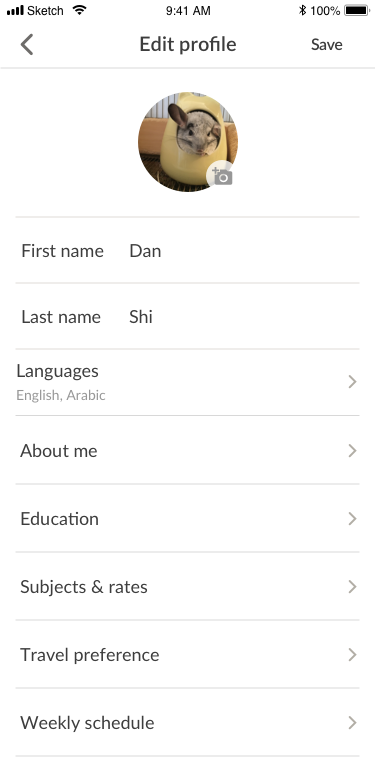Tap the Wi-Fi status icon

point(79,10)
